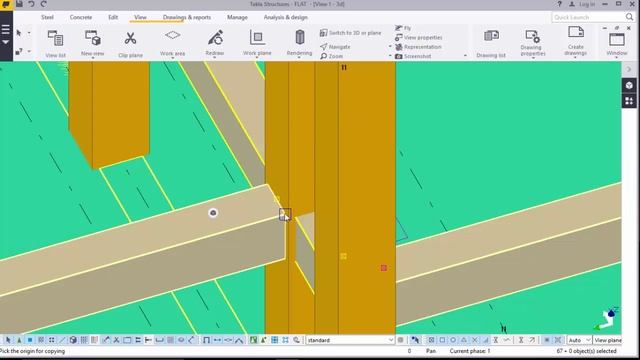This screenshot has width=640, height=360.
Task: Open the side pane cube icon
Action: 629,85
